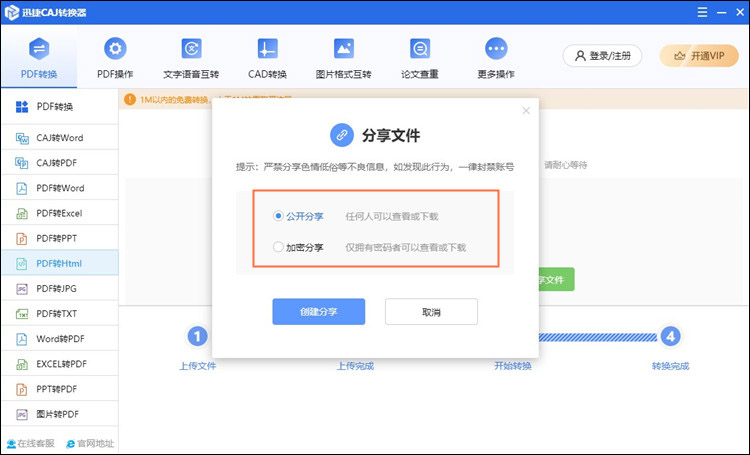Select the 加密分享 radio option
This screenshot has width=750, height=455.
click(278, 247)
